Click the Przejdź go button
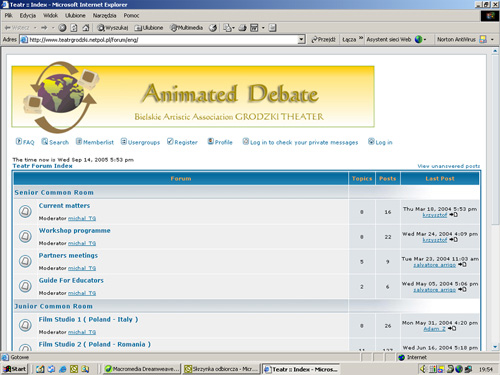This screenshot has width=500, height=375. click(x=323, y=40)
